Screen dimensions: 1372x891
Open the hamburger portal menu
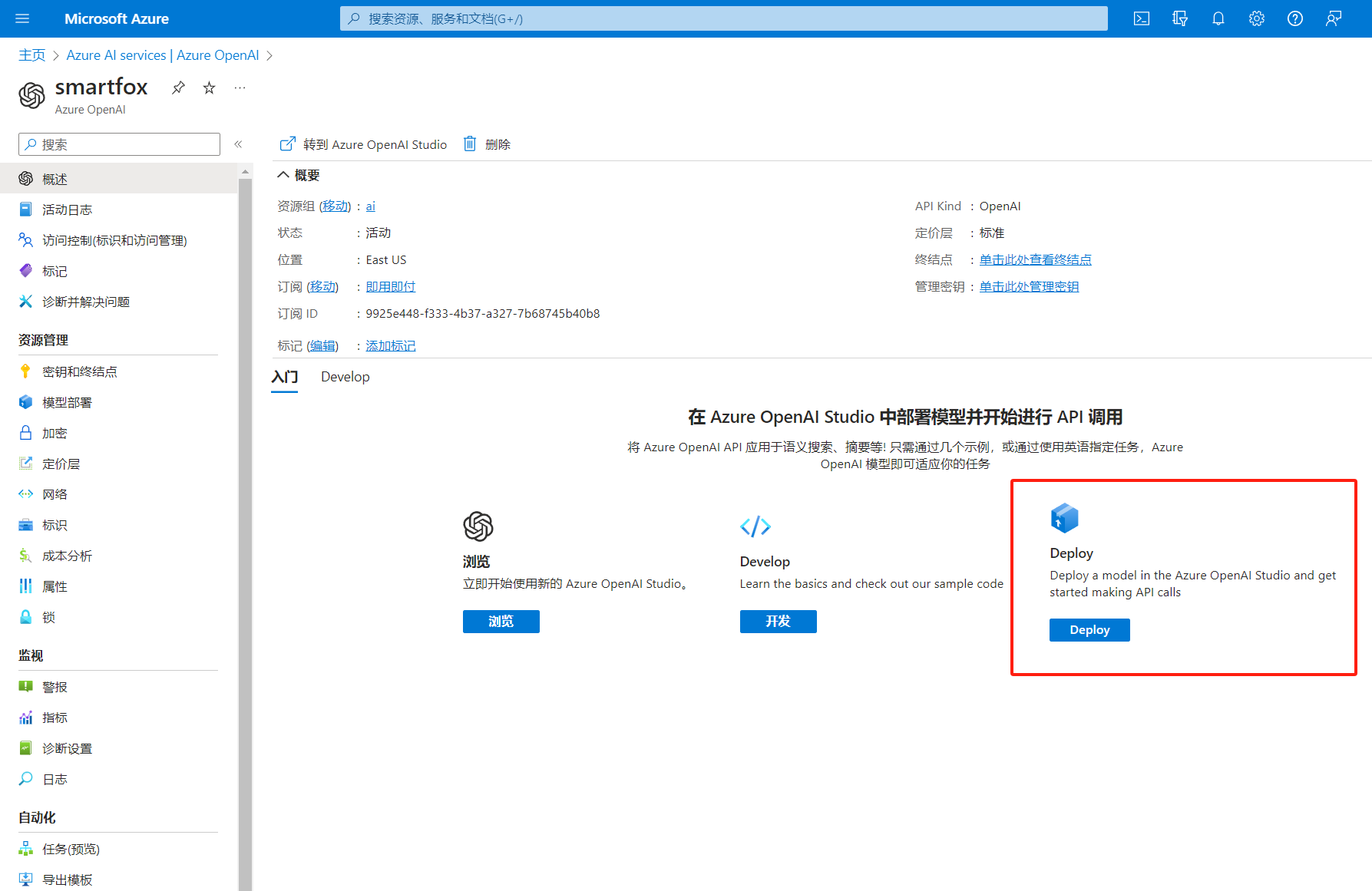(x=22, y=18)
